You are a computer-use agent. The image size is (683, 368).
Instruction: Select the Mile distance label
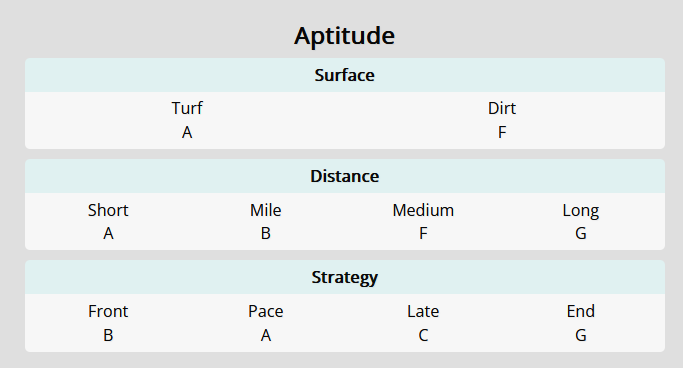click(x=266, y=210)
